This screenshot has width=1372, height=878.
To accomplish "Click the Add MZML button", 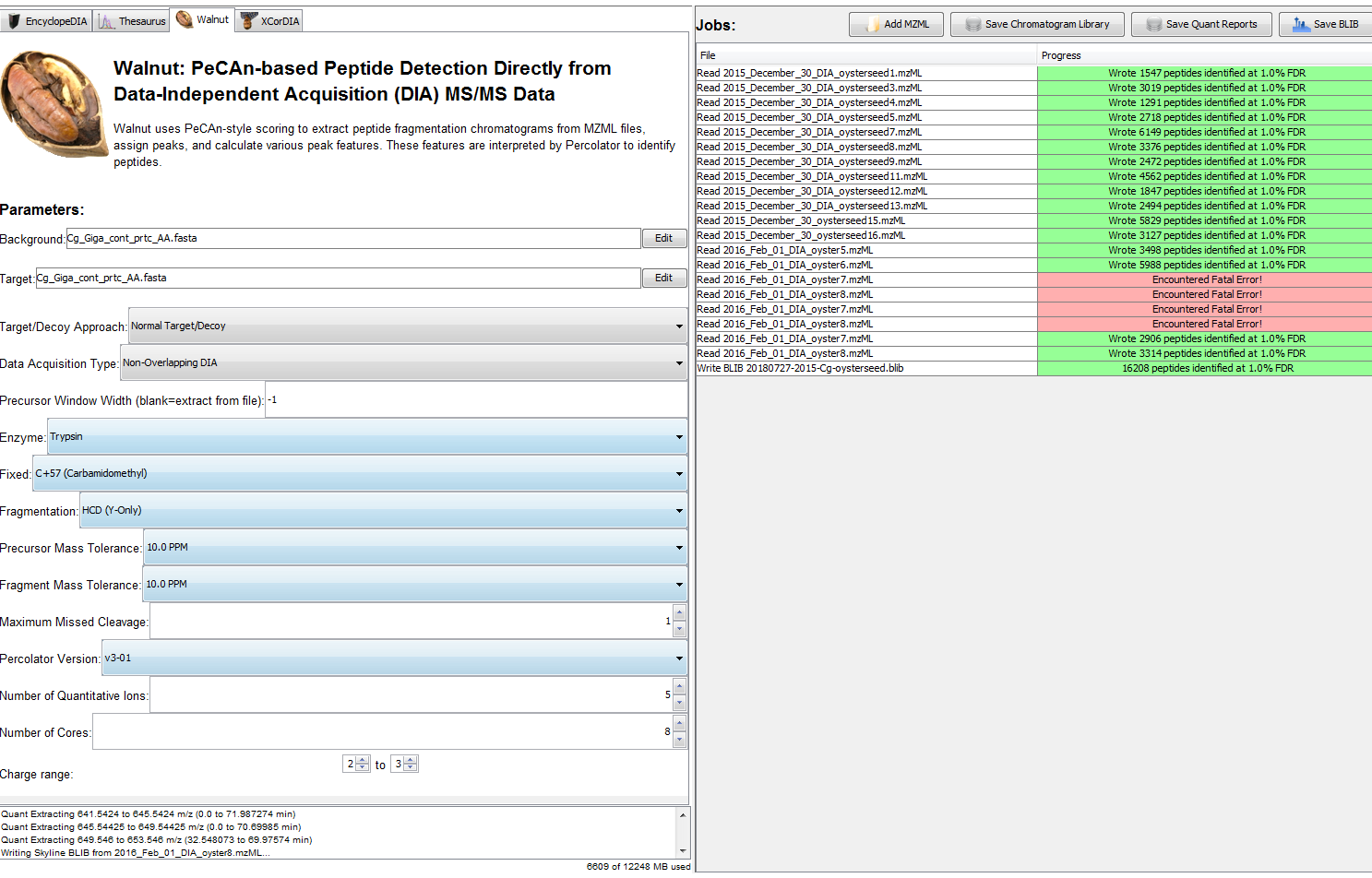I will coord(896,24).
